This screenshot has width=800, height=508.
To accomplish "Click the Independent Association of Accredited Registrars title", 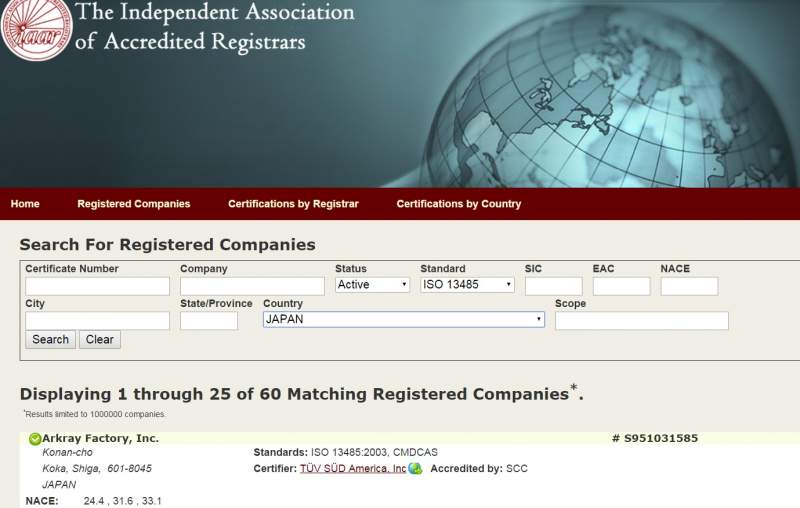I will click(x=214, y=27).
